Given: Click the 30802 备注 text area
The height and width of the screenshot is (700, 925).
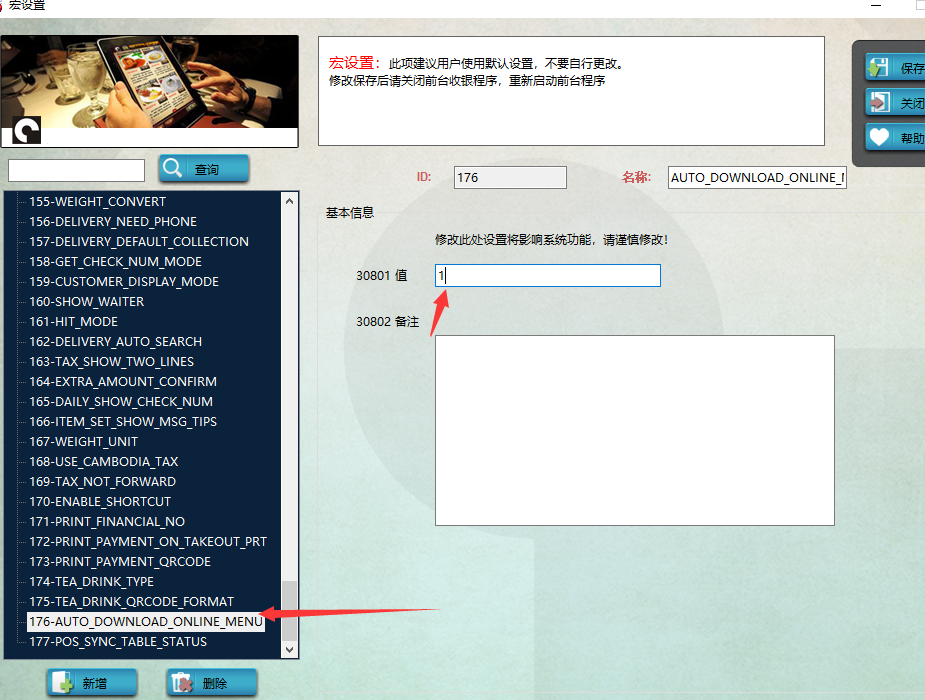Looking at the screenshot, I should (635, 430).
